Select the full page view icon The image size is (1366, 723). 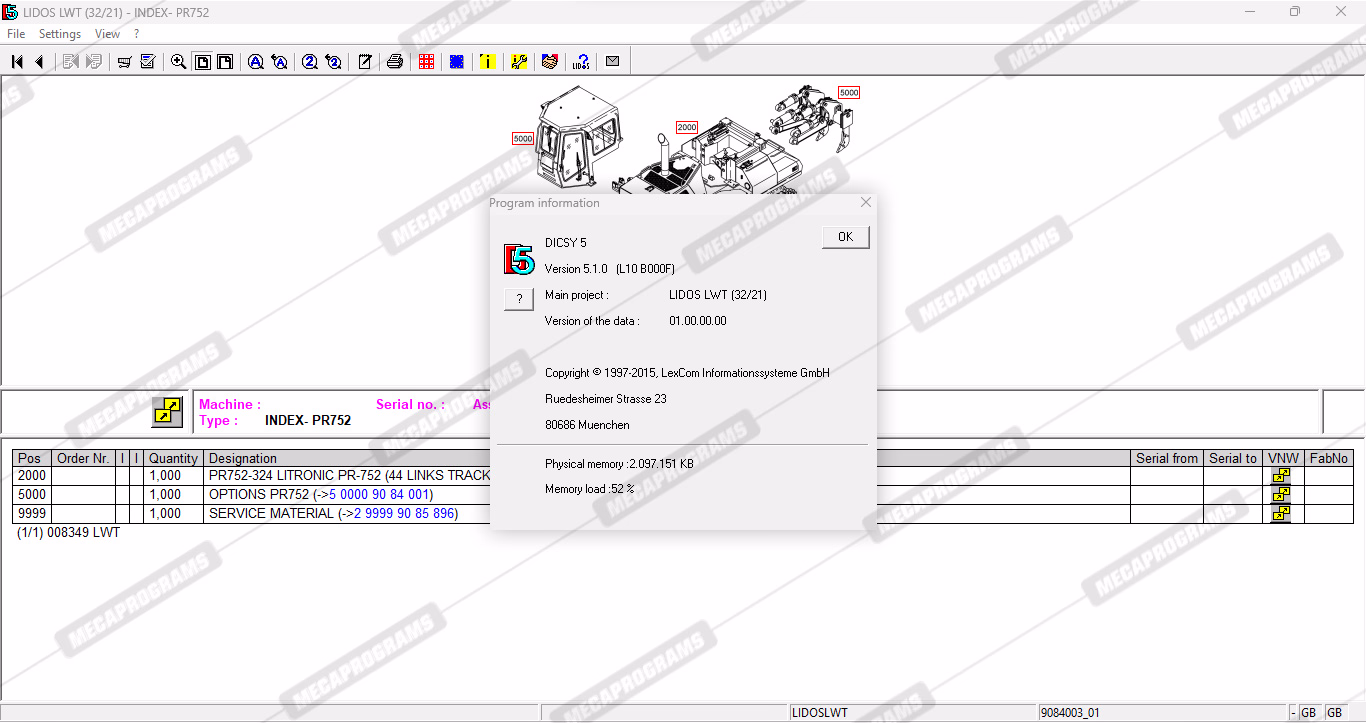pos(202,62)
